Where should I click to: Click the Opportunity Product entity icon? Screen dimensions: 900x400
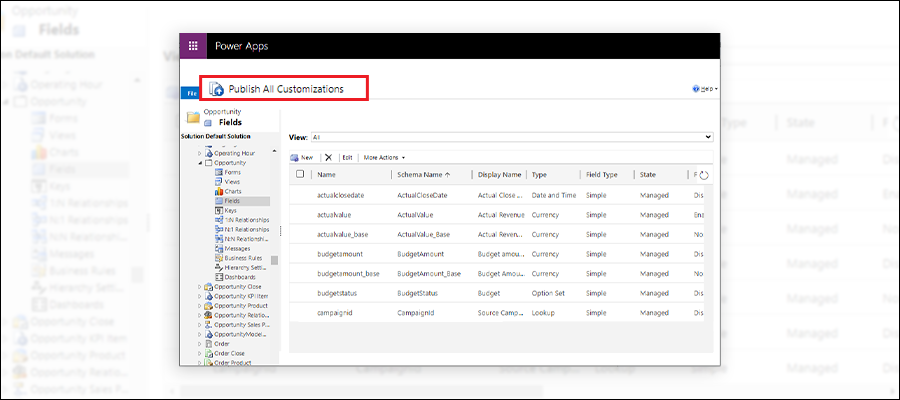(209, 306)
